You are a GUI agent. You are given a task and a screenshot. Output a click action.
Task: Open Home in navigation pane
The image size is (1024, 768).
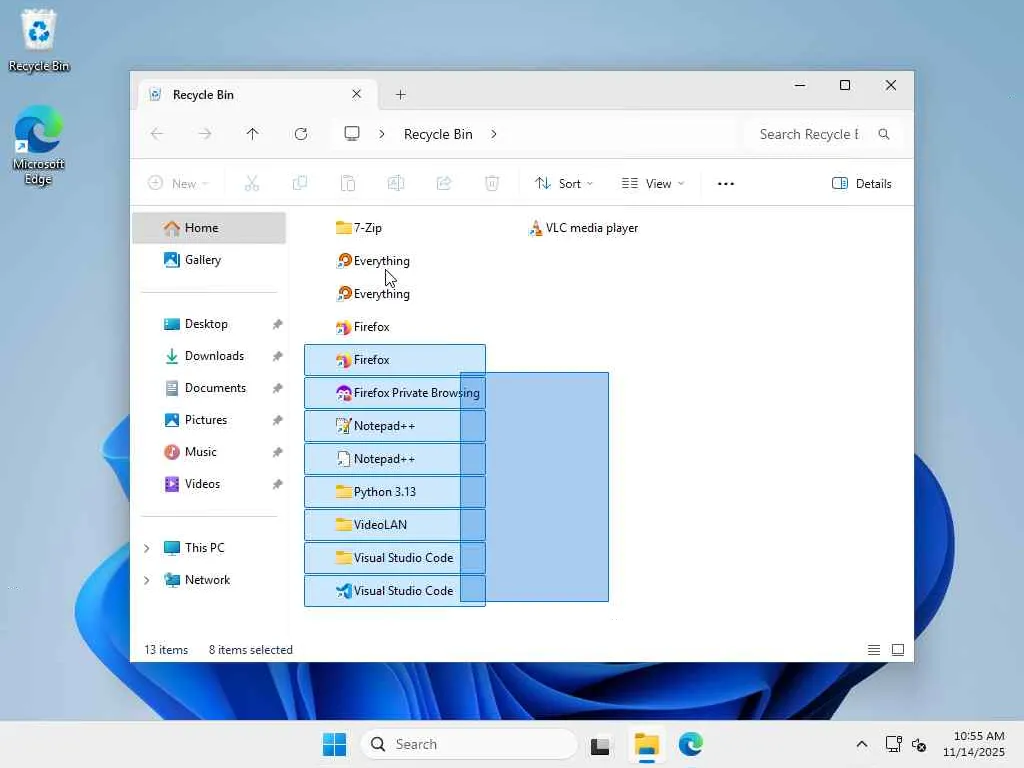coord(209,228)
